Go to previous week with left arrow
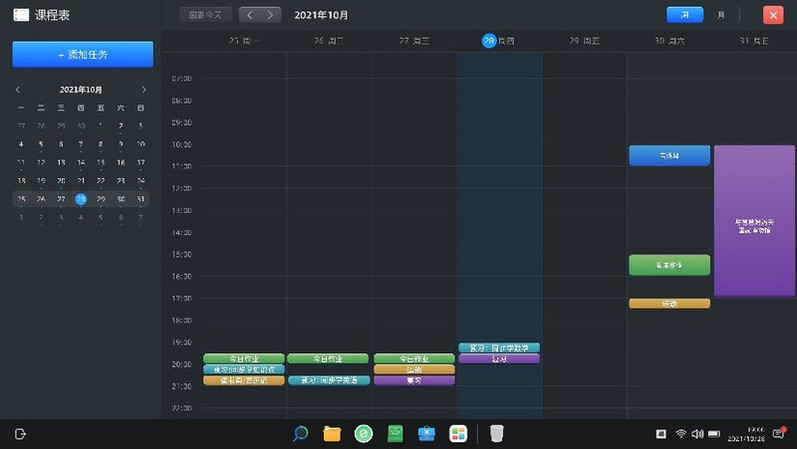The height and width of the screenshot is (449, 797). (250, 15)
